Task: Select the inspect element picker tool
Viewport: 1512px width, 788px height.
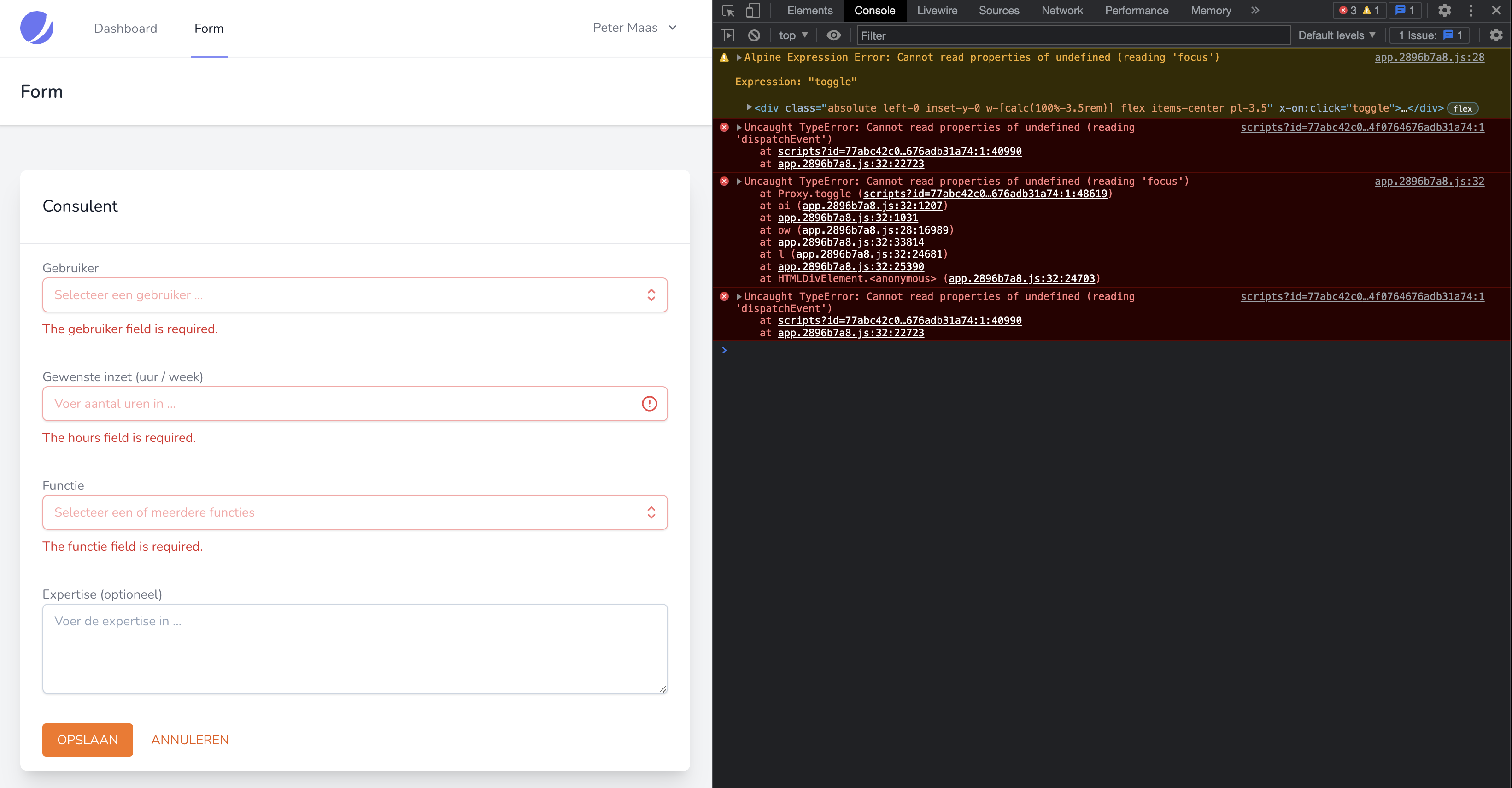Action: click(727, 11)
